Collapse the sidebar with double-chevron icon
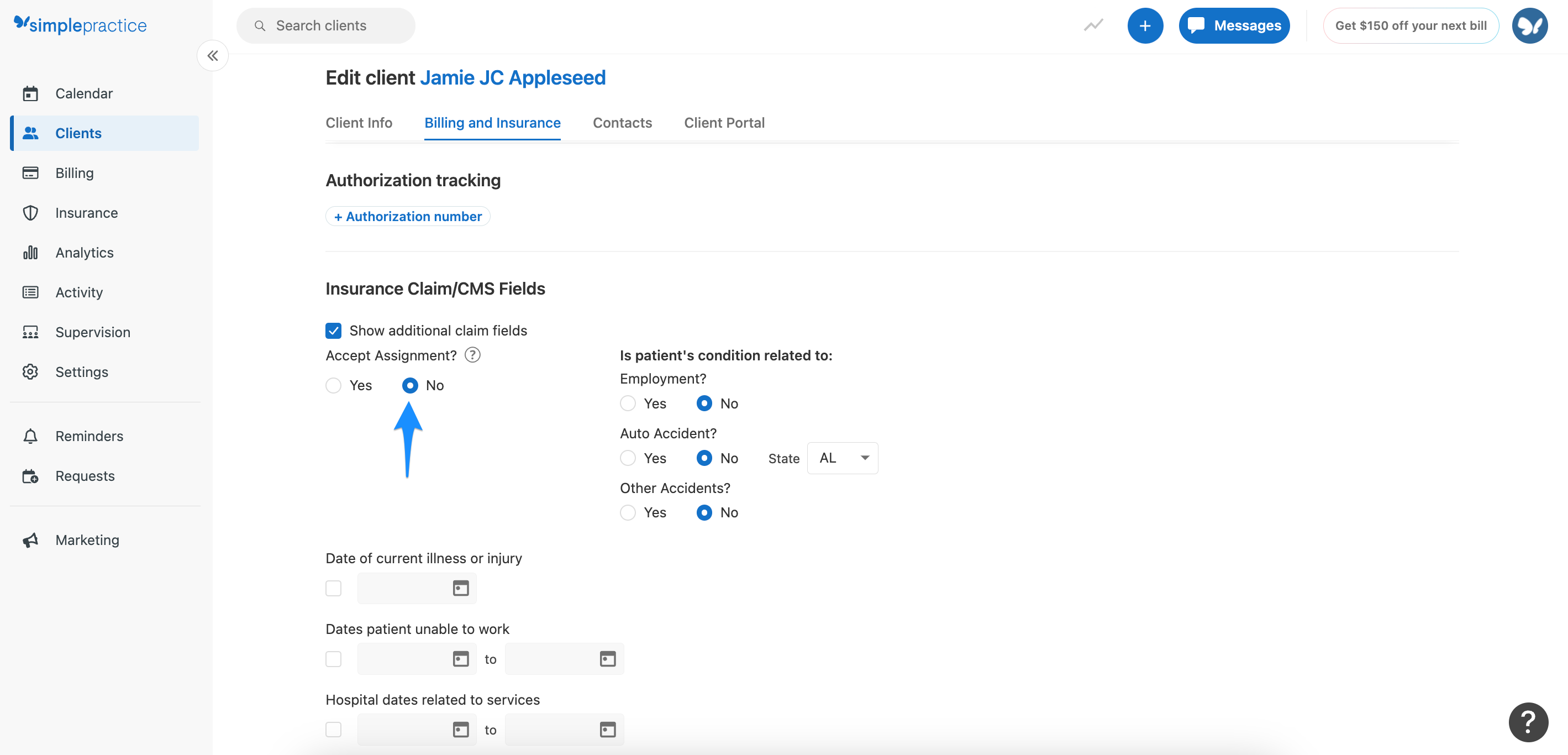Image resolution: width=1568 pixels, height=755 pixels. [212, 56]
